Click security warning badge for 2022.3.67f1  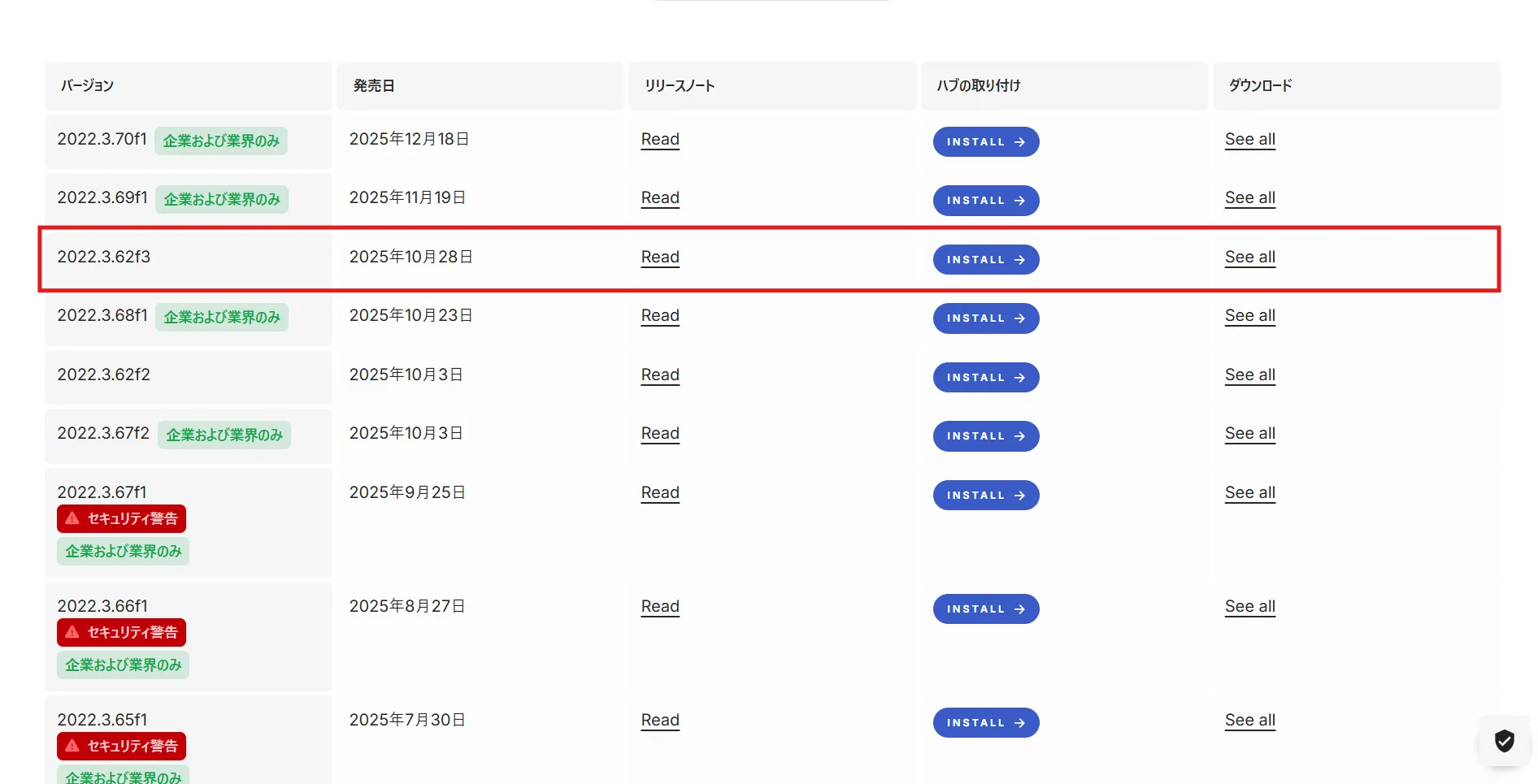tap(121, 518)
